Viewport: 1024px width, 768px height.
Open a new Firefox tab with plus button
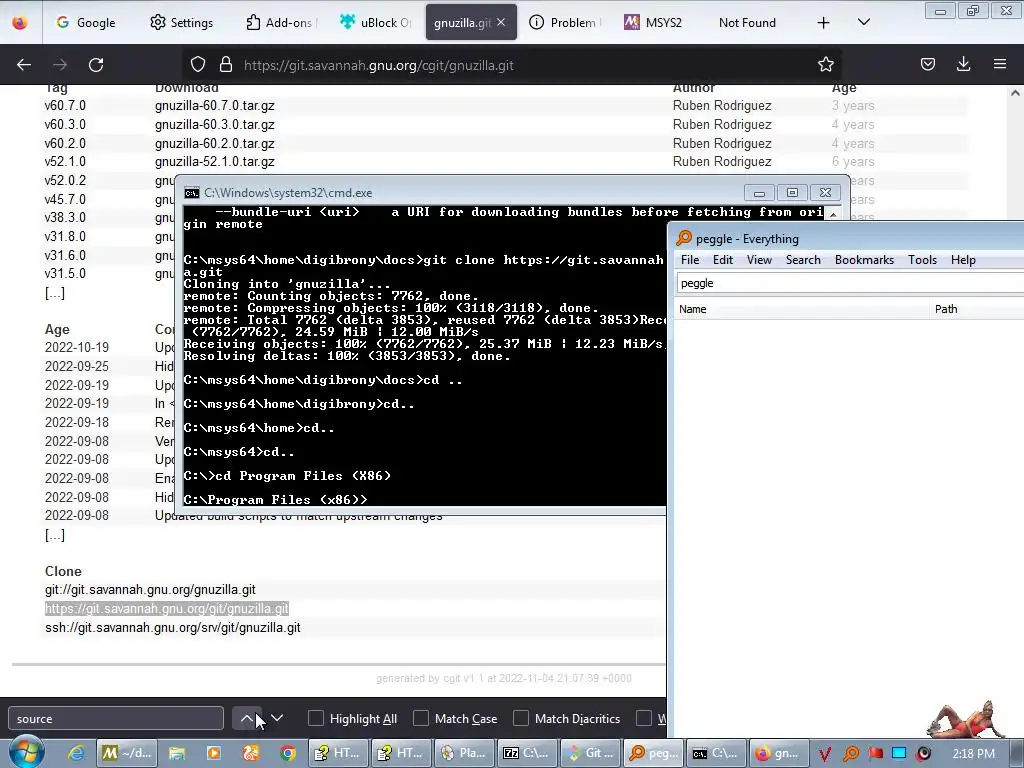coord(824,23)
